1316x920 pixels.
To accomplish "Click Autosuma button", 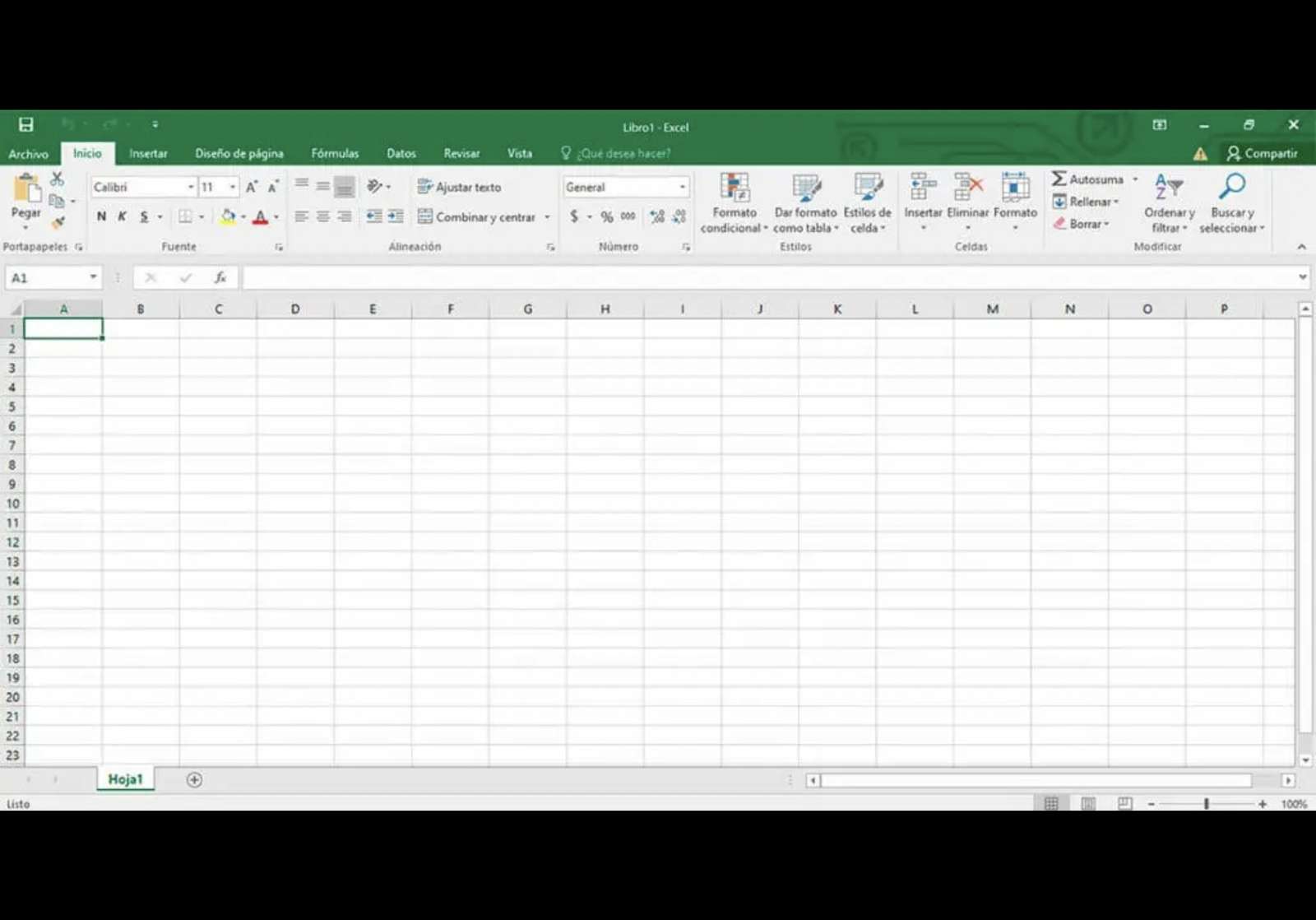I will (1088, 179).
